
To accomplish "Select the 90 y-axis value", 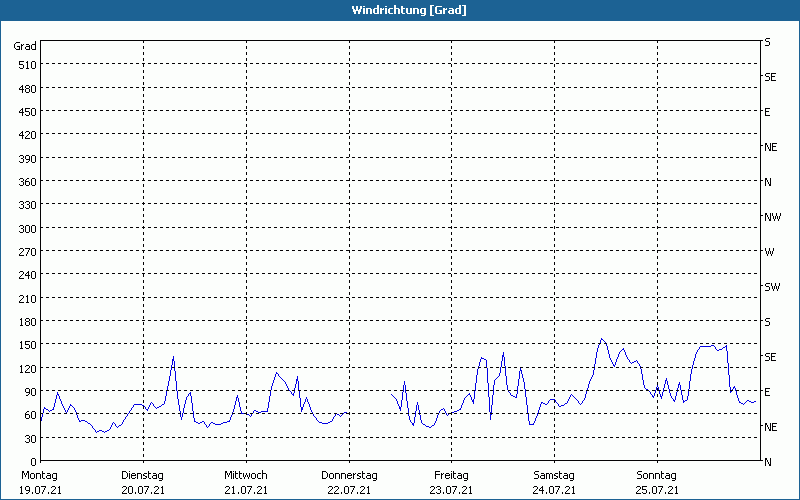I will click(31, 392).
